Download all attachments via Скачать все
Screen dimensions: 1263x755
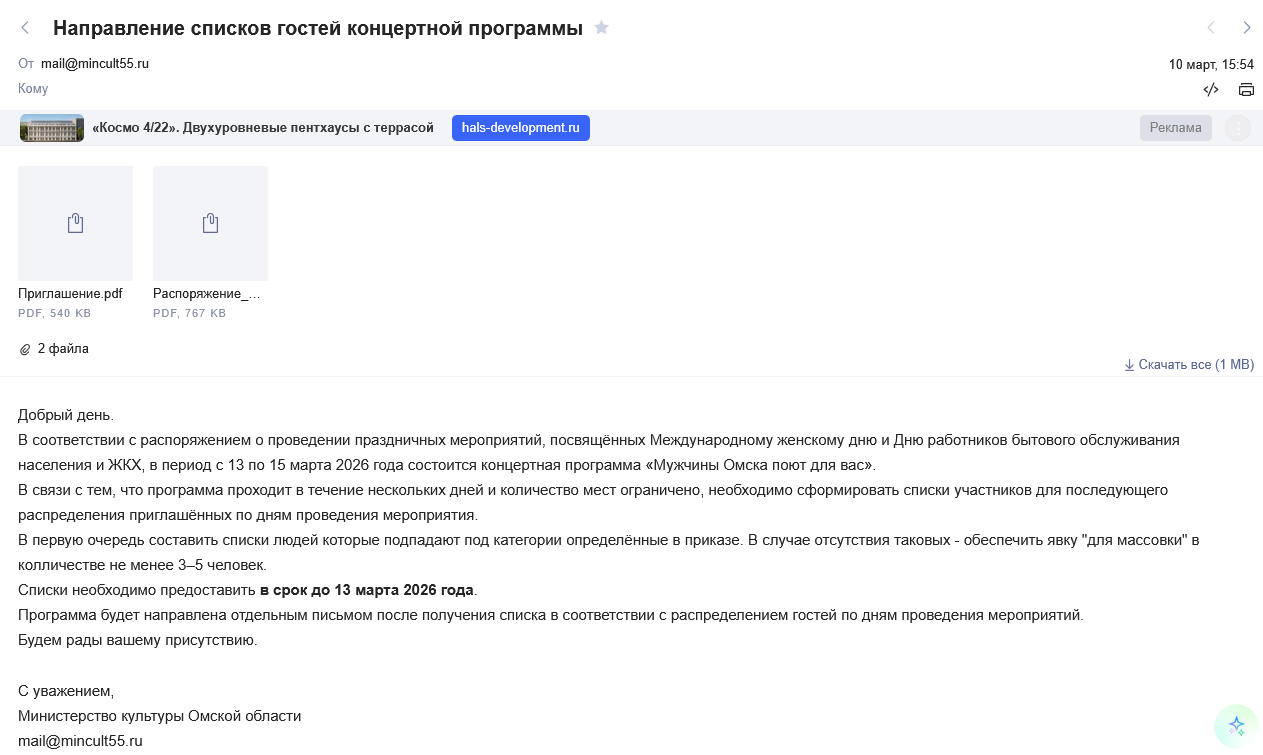tap(1189, 365)
